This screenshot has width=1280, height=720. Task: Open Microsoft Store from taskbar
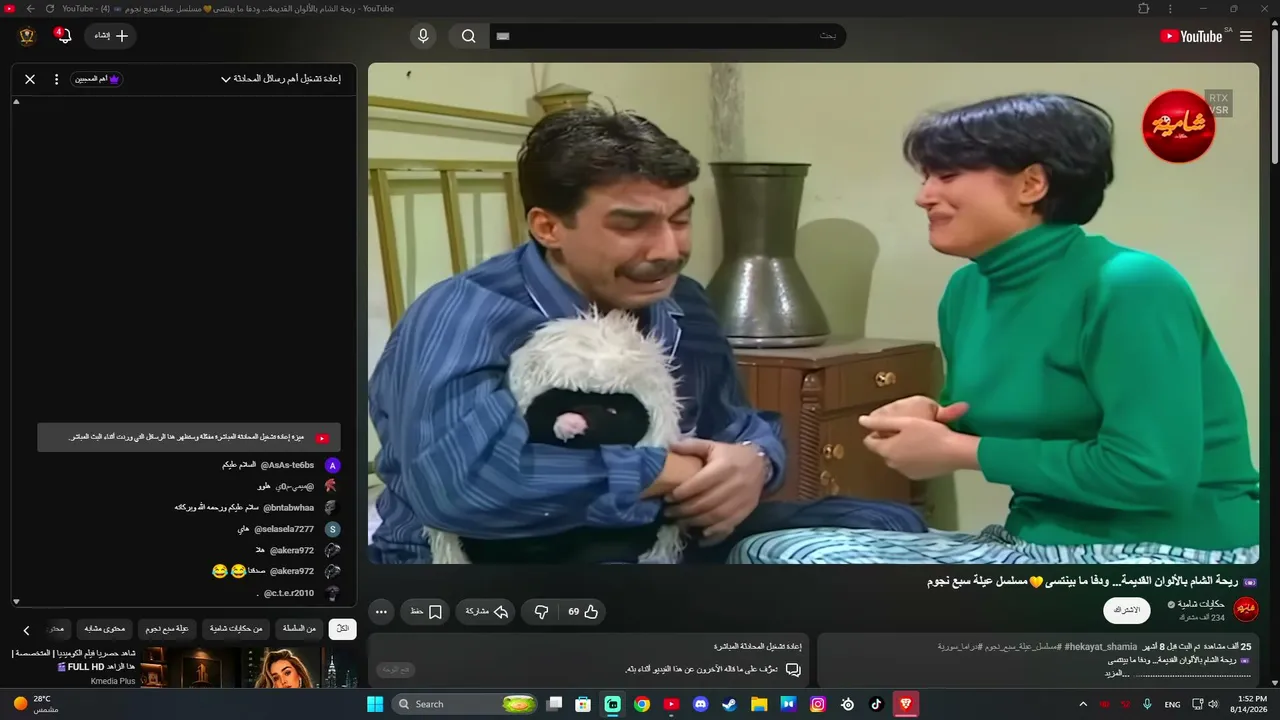(583, 704)
